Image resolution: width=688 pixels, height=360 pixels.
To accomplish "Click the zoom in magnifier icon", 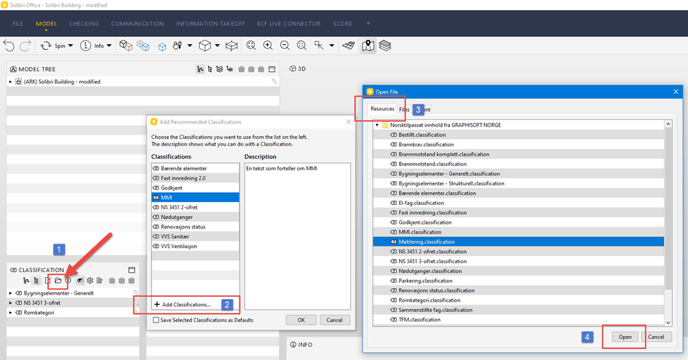I will click(268, 46).
